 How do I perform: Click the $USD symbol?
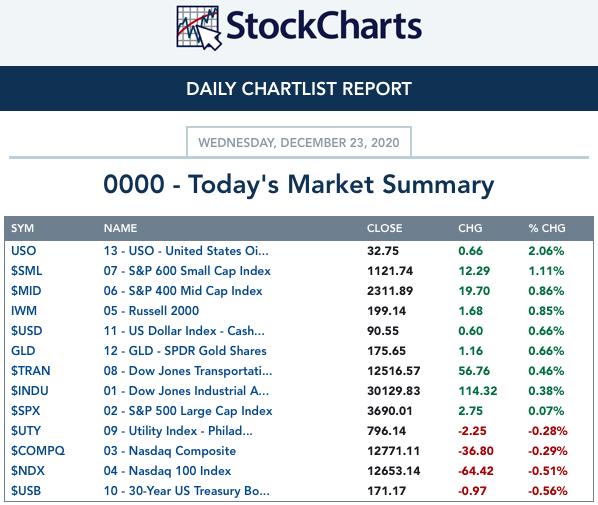tap(26, 331)
